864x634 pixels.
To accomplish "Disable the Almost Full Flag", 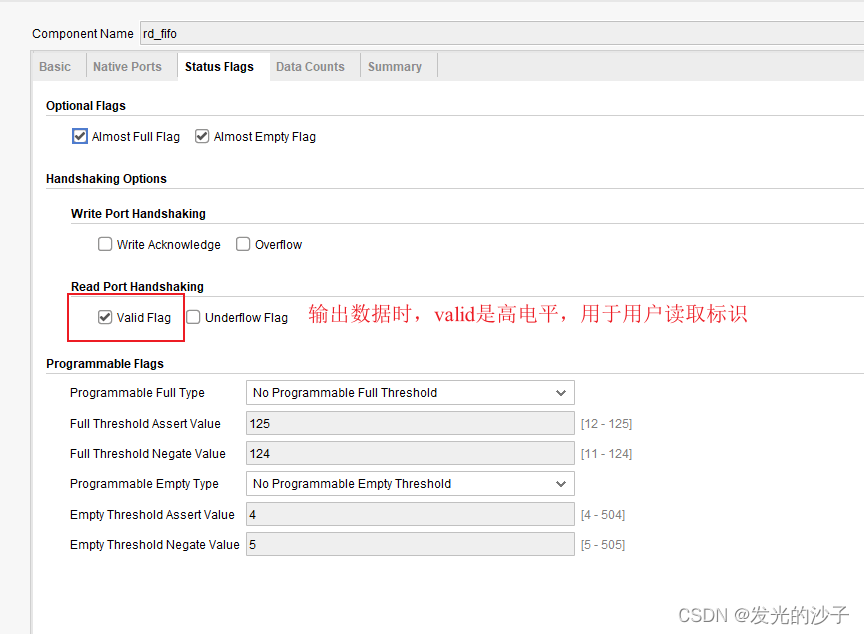I will 79,136.
